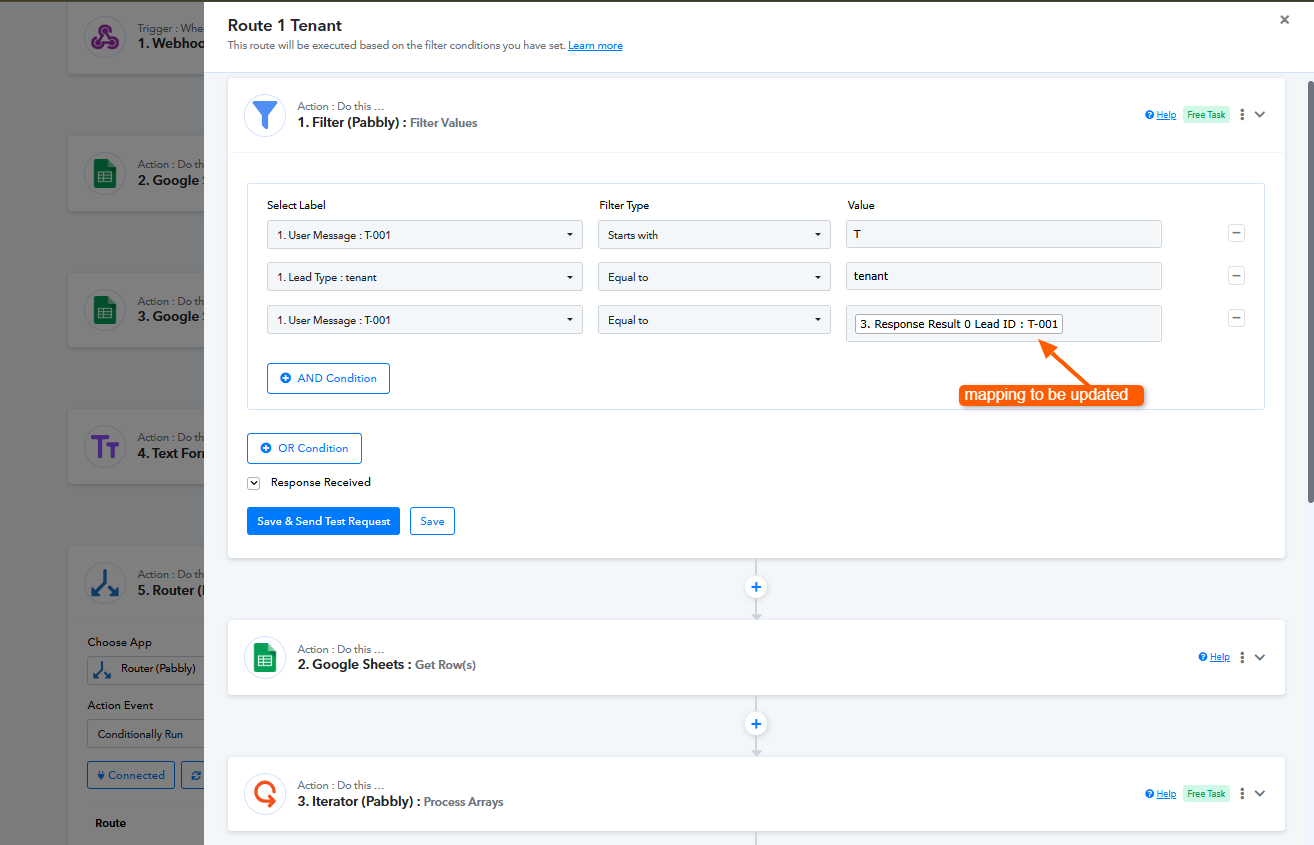Open the Action Event 'Conditionally Run' dropdown in background
Viewport: 1314px width, 845px height.
tap(146, 734)
